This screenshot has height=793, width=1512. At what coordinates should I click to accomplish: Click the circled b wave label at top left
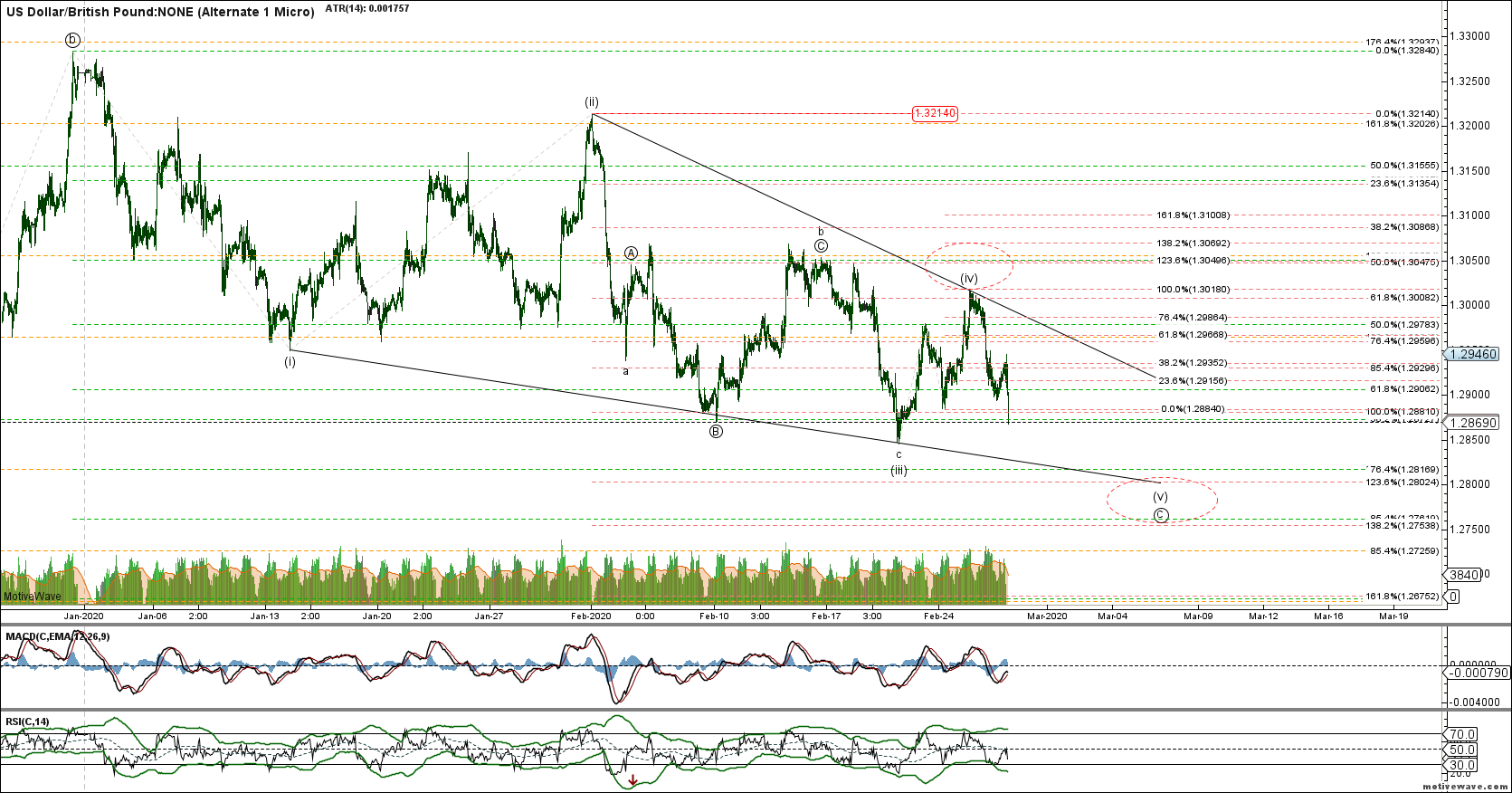72,40
